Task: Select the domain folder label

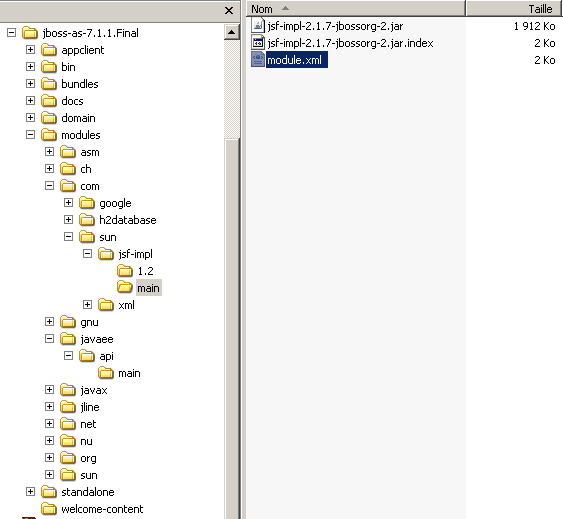Action: click(78, 118)
